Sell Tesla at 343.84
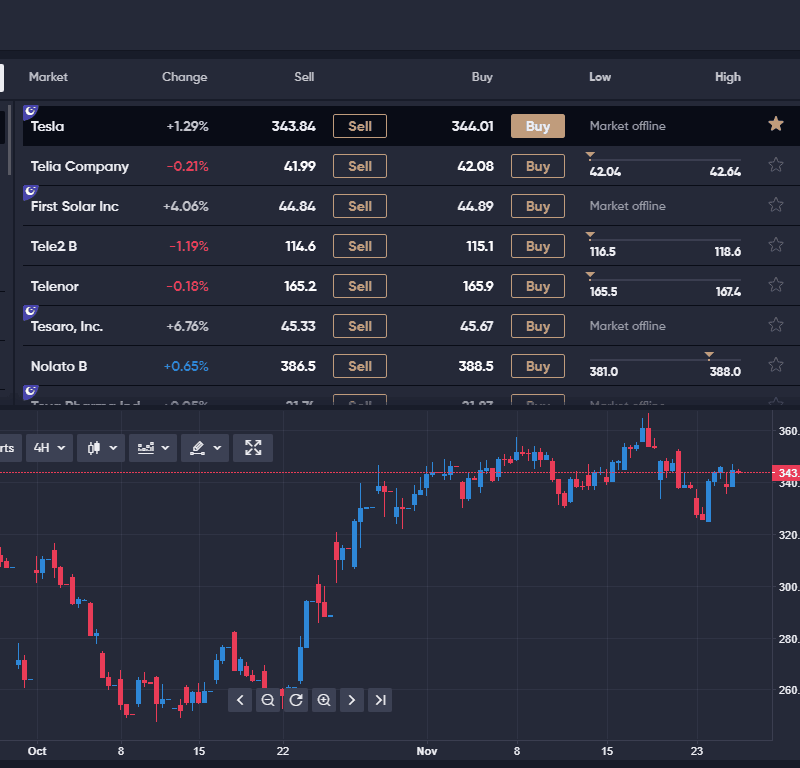Screen dimensions: 800x768 (360, 126)
